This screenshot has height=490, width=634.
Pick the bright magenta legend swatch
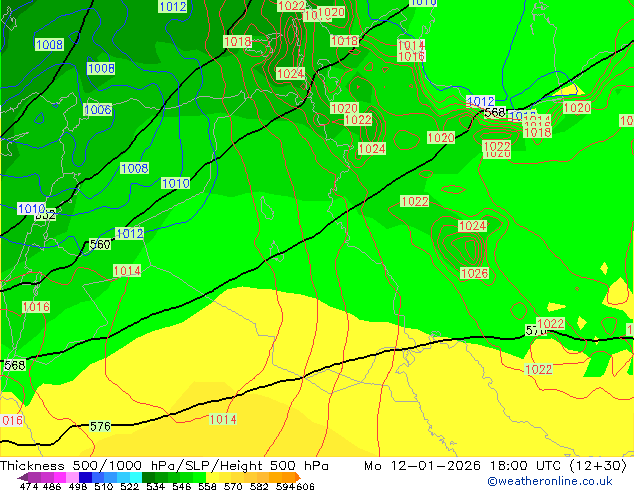click(x=60, y=477)
